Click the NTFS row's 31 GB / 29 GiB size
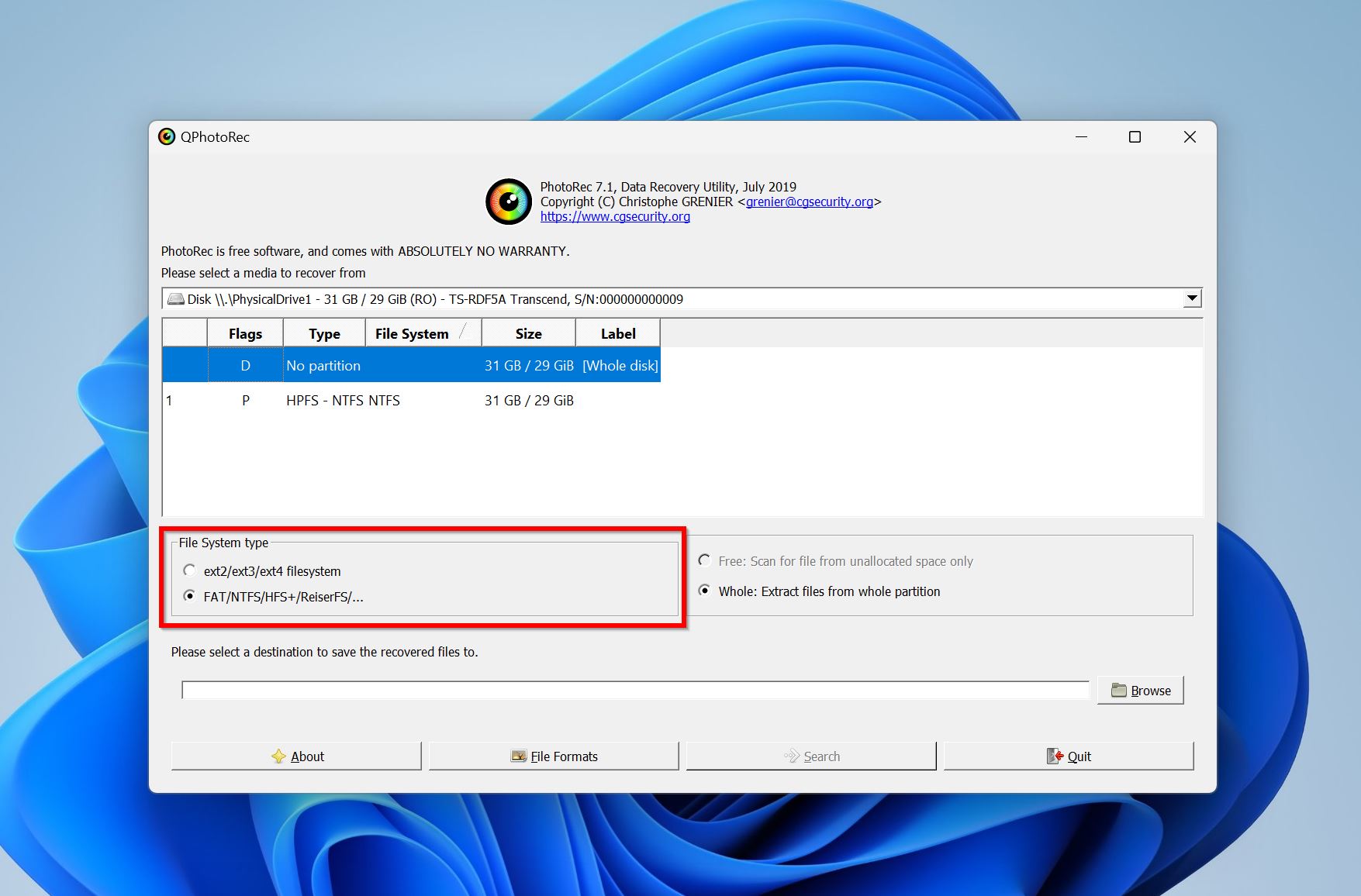Image resolution: width=1361 pixels, height=896 pixels. 529,400
